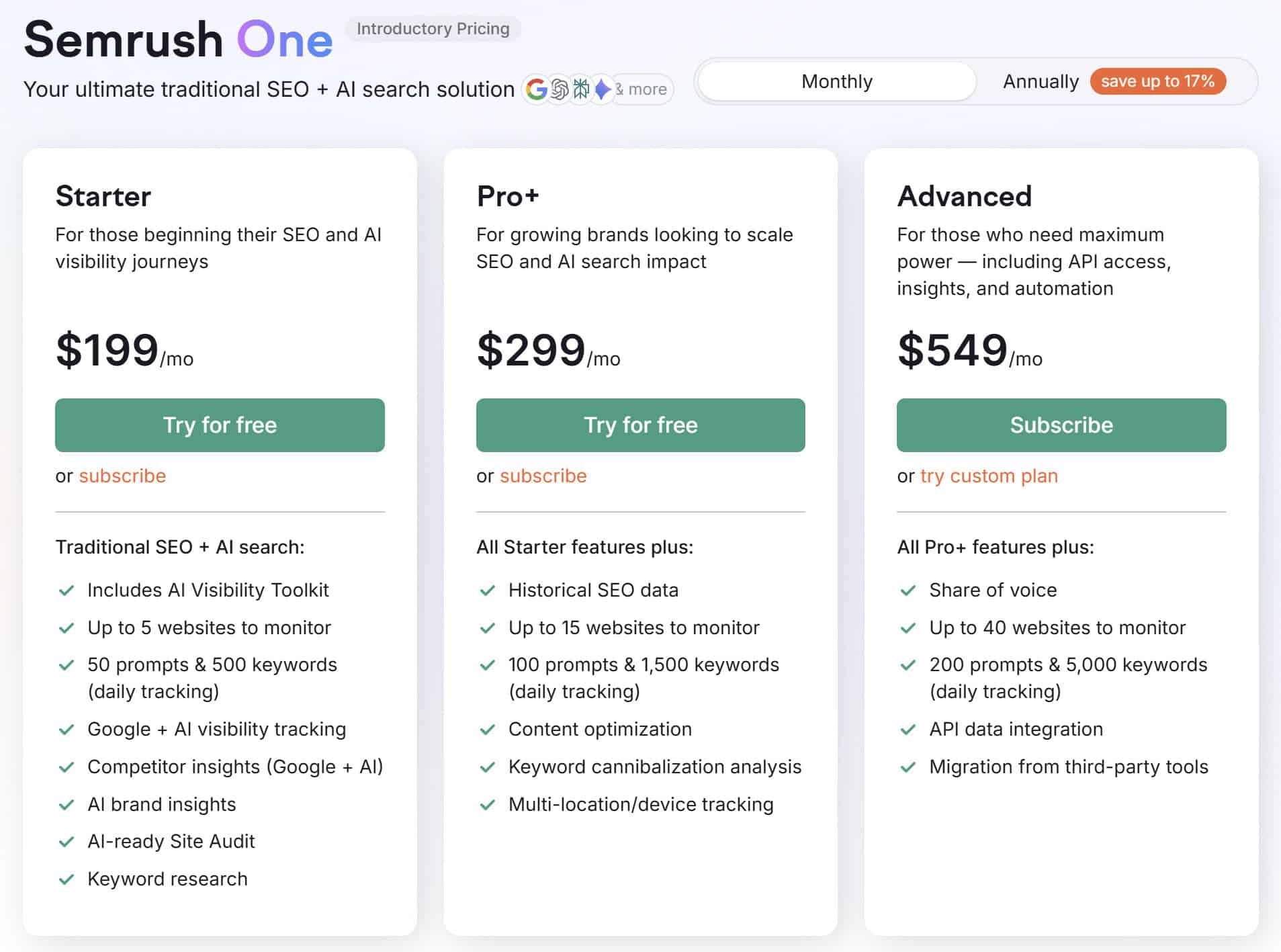Click the Introductory Pricing badge
Viewport: 1281px width, 952px height.
click(x=433, y=29)
